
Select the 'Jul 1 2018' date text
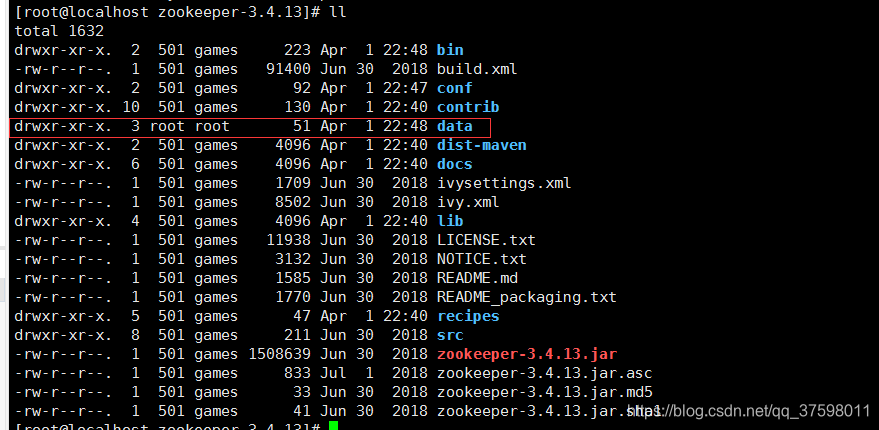click(374, 373)
